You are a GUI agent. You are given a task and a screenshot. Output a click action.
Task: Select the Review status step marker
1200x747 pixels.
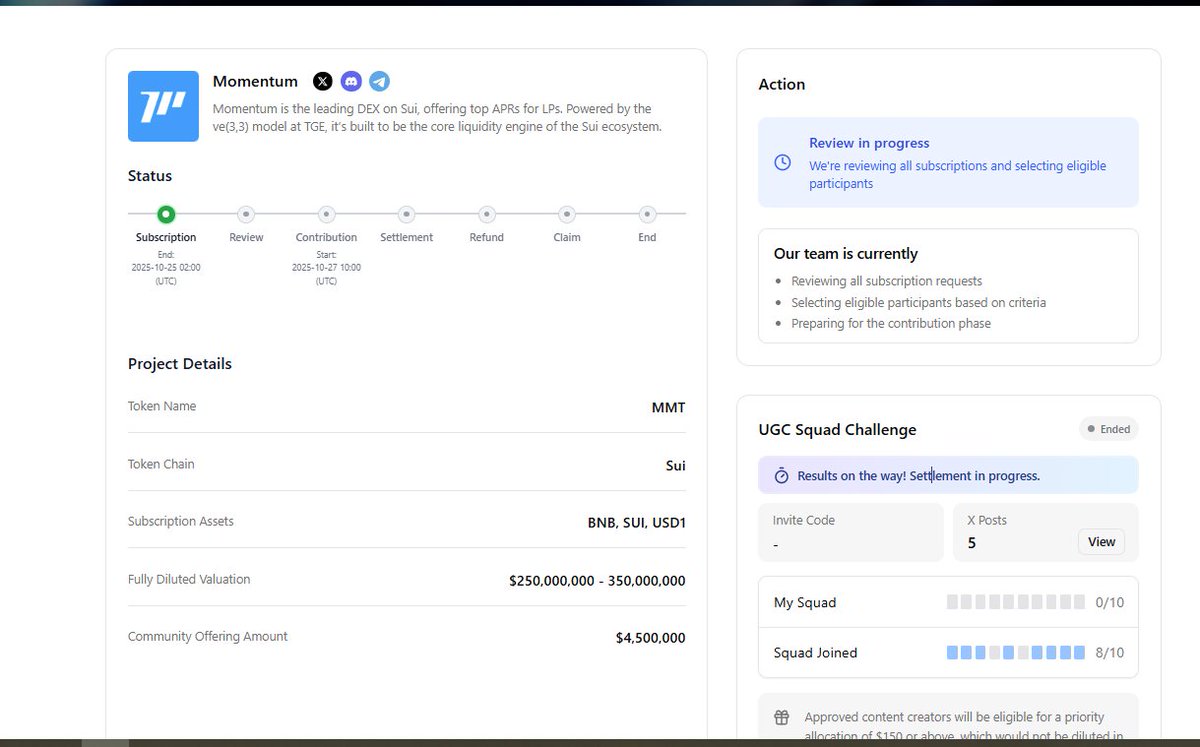point(246,214)
